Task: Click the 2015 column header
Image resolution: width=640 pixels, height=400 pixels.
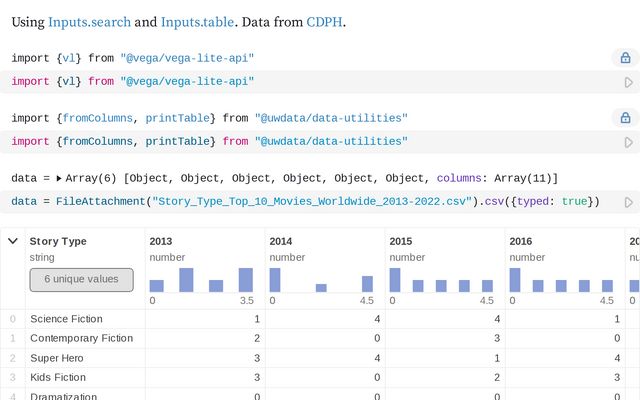Action: (401, 241)
